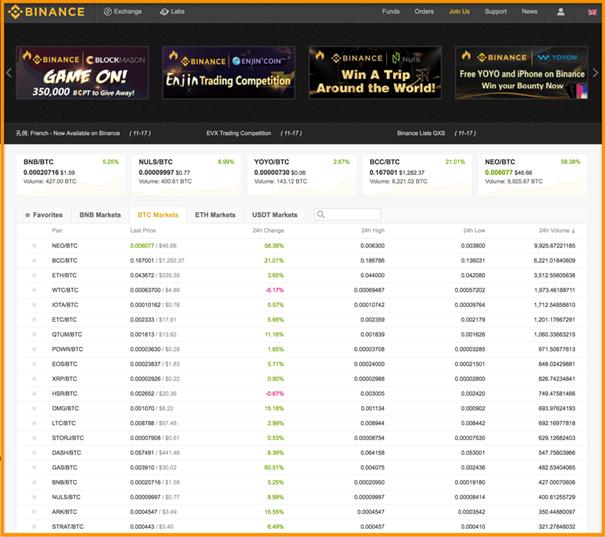This screenshot has height=537, width=605.
Task: Open the DASH/BTC pair
Action: [x=66, y=453]
